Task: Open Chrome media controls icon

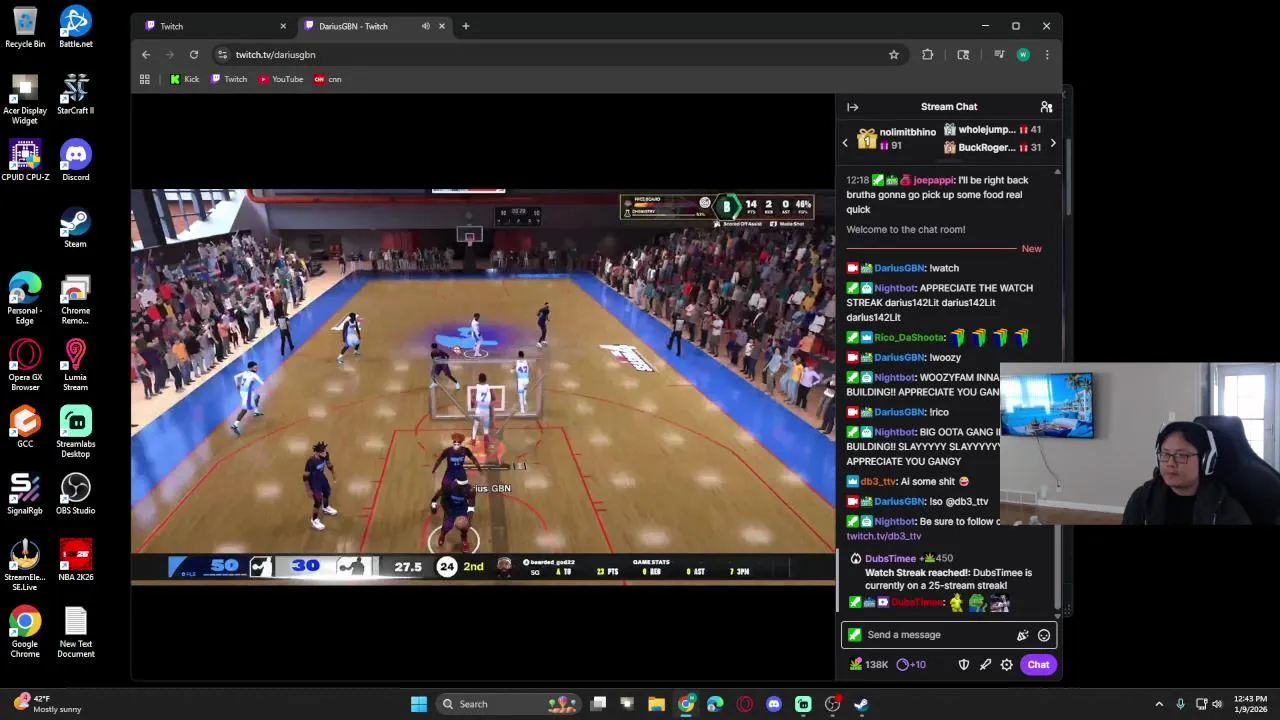Action: pyautogui.click(x=998, y=55)
